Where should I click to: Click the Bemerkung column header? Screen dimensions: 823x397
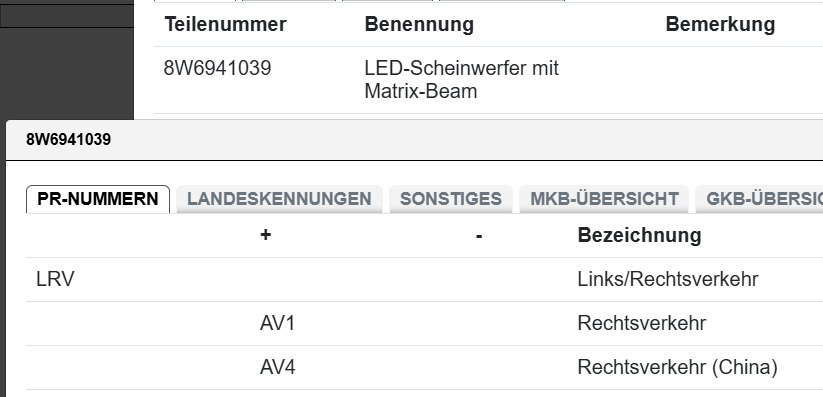(x=720, y=25)
